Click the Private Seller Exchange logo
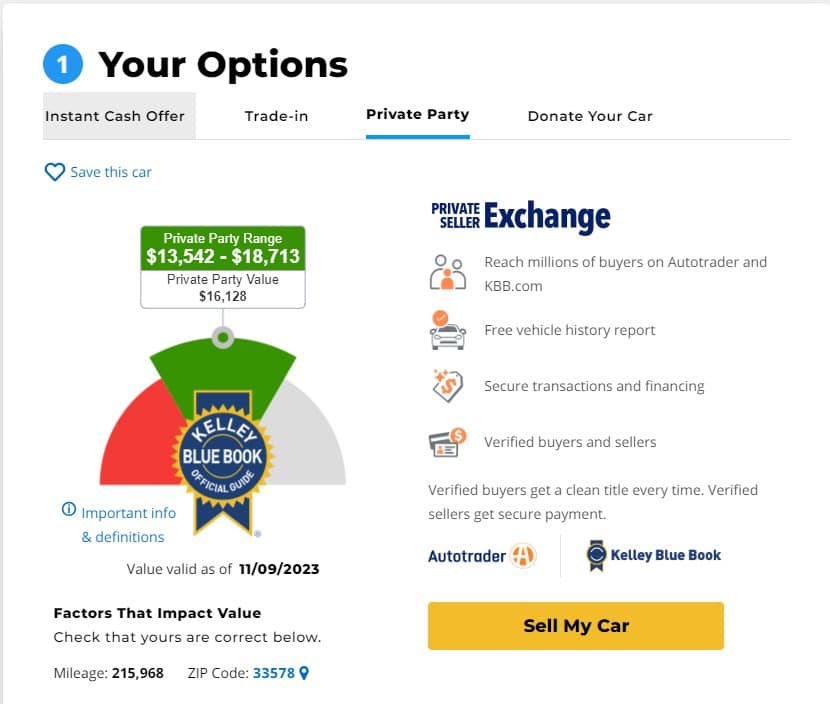This screenshot has width=830, height=704. [521, 216]
